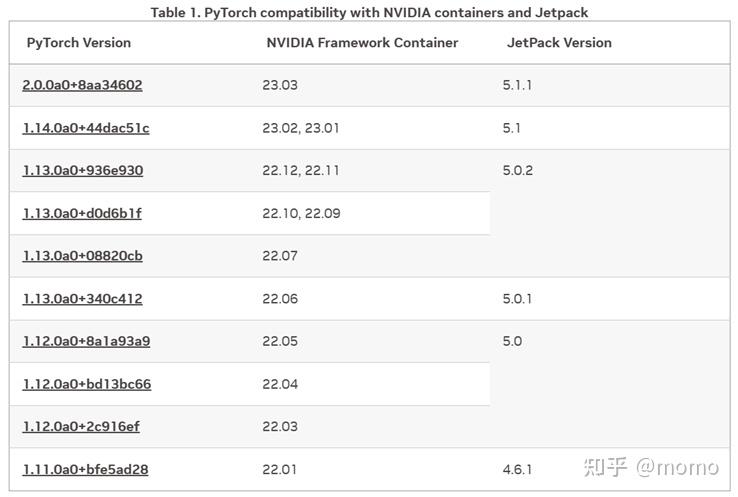Click the 22.12, 22.11 container cell
Image resolution: width=738 pixels, height=497 pixels.
(301, 170)
